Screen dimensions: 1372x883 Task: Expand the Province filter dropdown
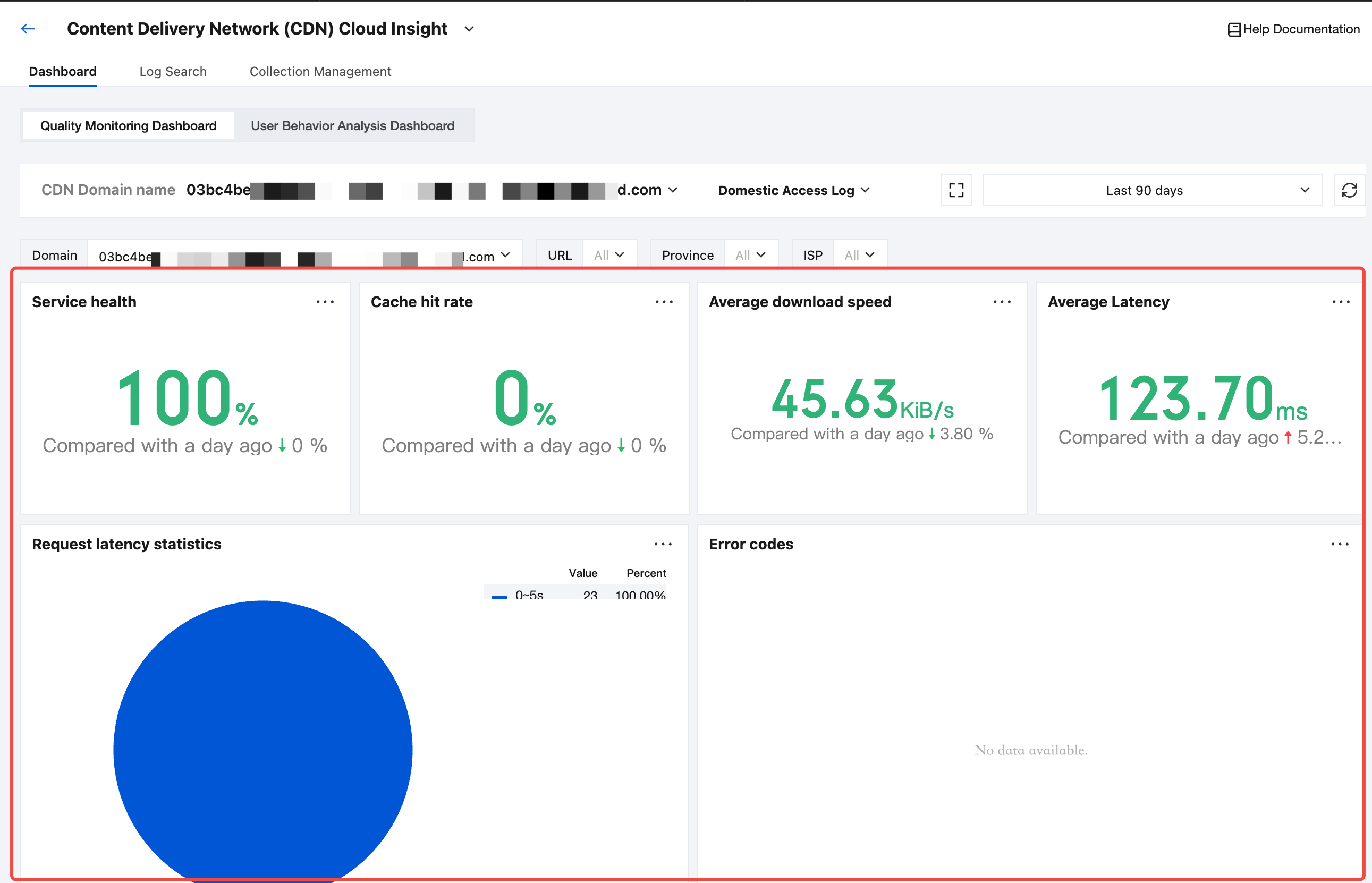click(750, 255)
